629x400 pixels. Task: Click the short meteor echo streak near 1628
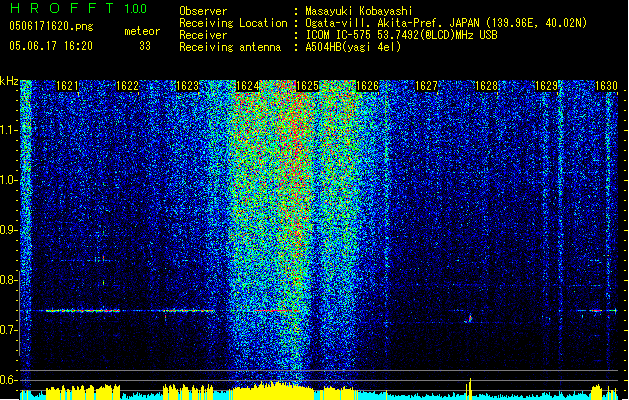tap(469, 319)
